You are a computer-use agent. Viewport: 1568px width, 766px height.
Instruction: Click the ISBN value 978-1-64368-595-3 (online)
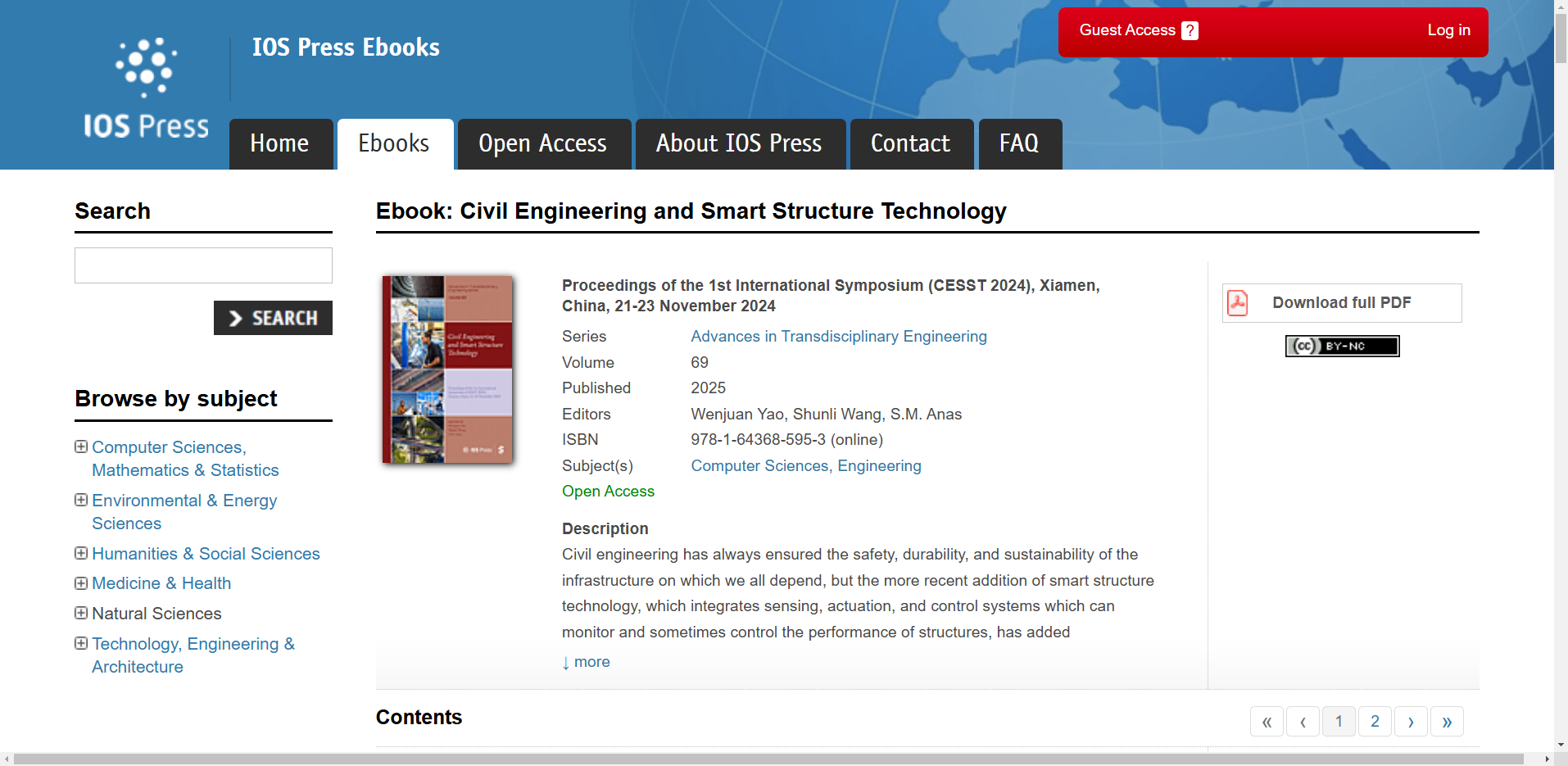786,440
